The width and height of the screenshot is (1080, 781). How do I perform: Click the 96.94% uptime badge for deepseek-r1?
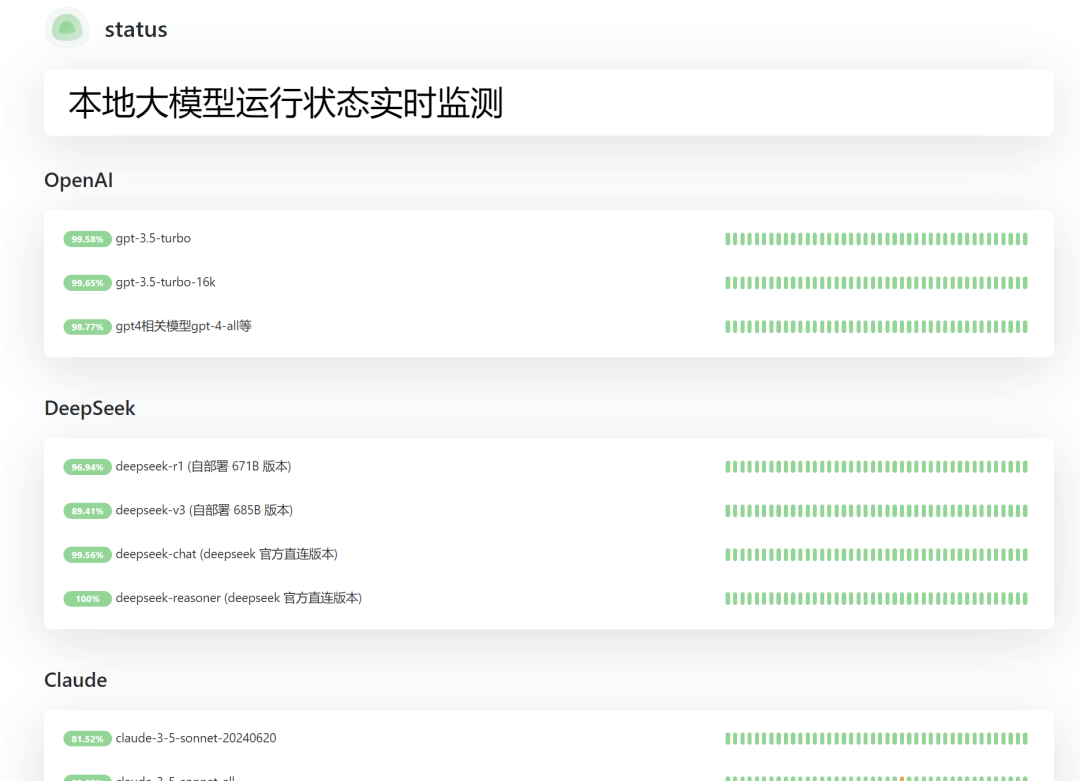[x=87, y=467]
